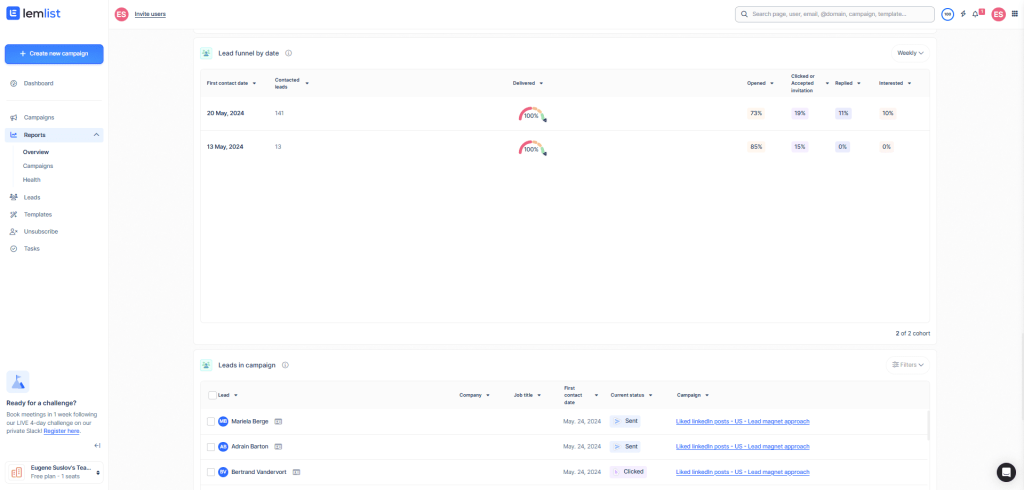The image size is (1024, 490).
Task: Click the credits counter circle icon
Action: pyautogui.click(x=947, y=14)
